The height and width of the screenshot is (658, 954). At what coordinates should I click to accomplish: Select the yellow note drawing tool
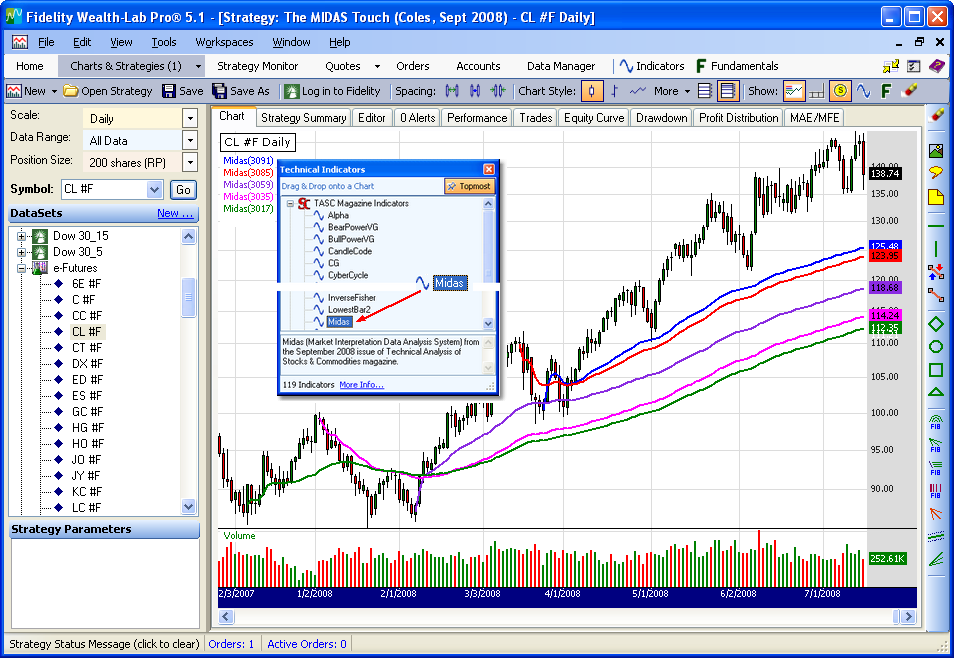(936, 197)
